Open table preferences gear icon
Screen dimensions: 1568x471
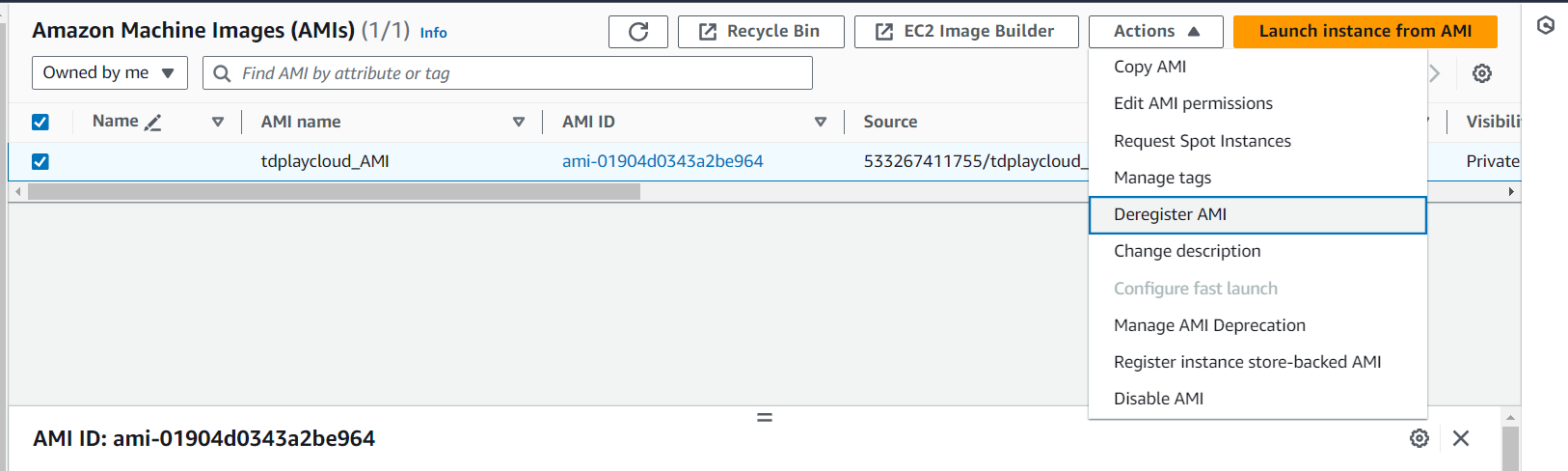[1482, 73]
